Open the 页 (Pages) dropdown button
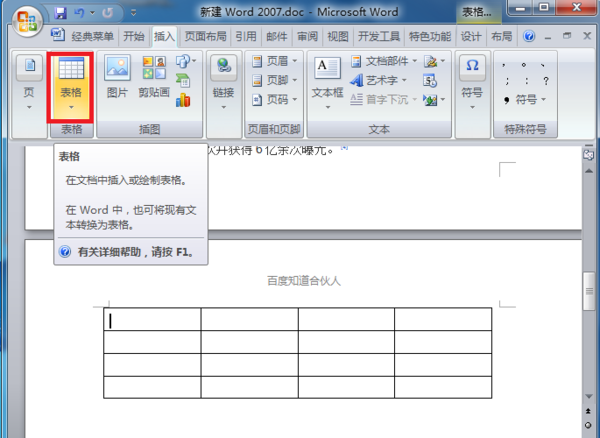 [29, 82]
